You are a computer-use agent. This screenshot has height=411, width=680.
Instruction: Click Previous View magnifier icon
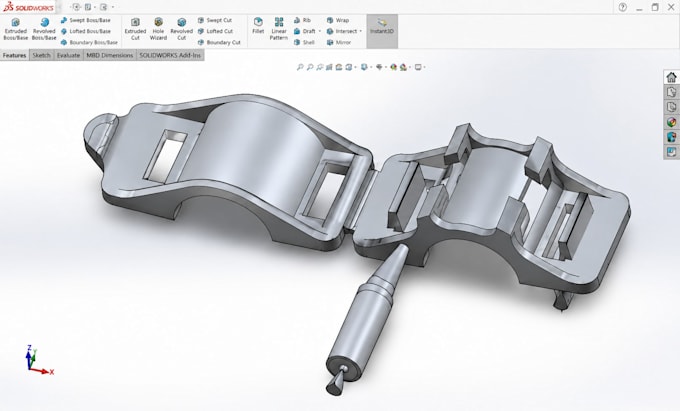320,67
